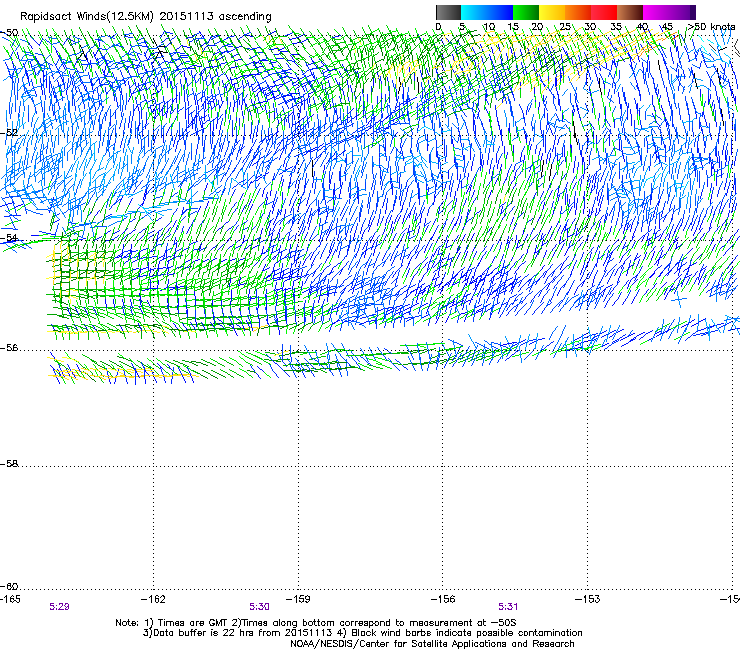Click the plot title 'Rapidscat Winds(12.5KM) 20151113 ascending'
The image size is (740, 650).
tap(146, 17)
